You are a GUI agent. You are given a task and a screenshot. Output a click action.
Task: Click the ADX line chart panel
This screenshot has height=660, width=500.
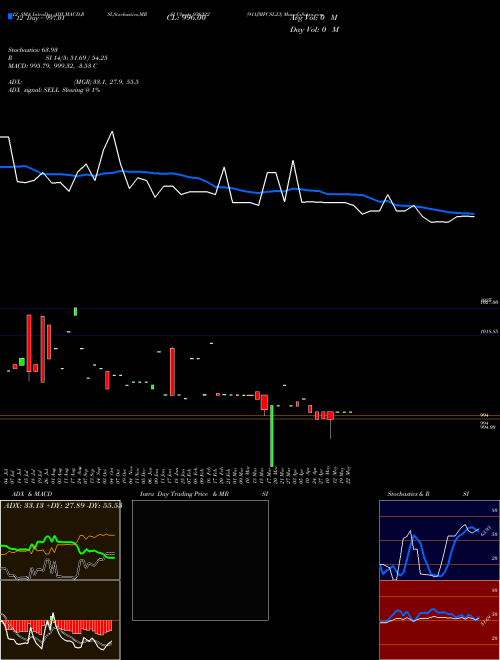pos(60,540)
